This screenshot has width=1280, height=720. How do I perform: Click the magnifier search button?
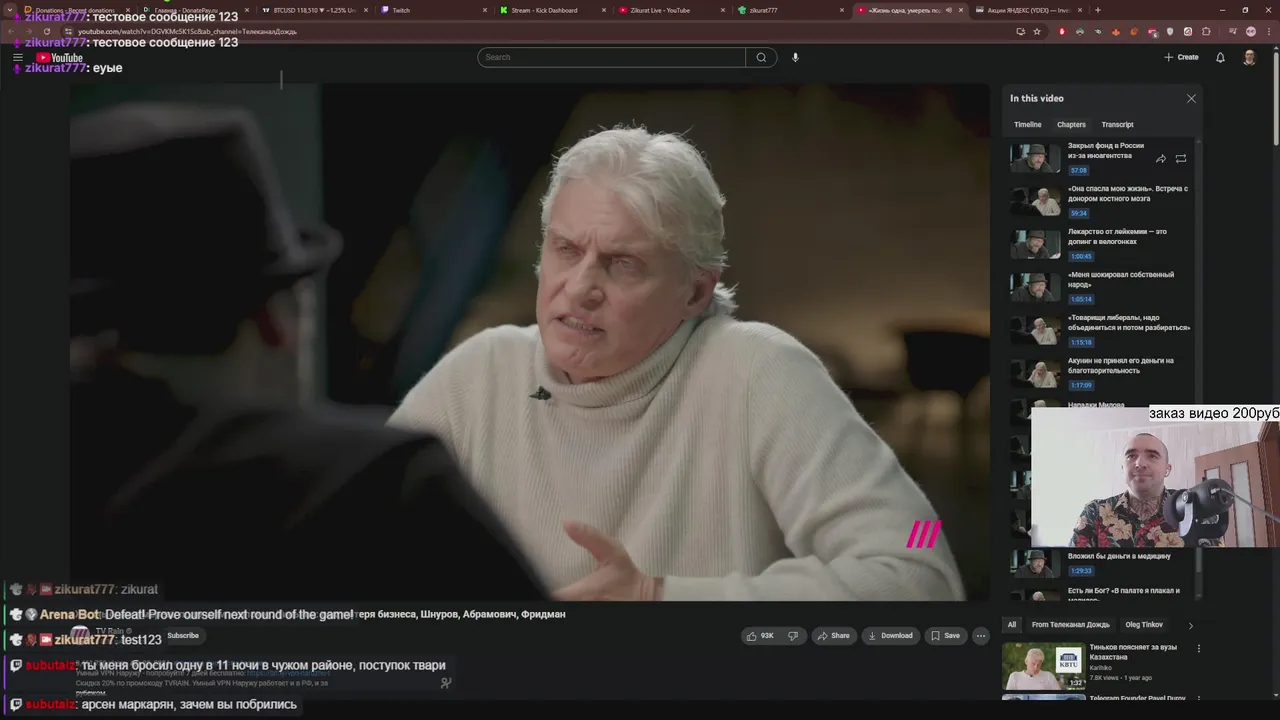[761, 57]
